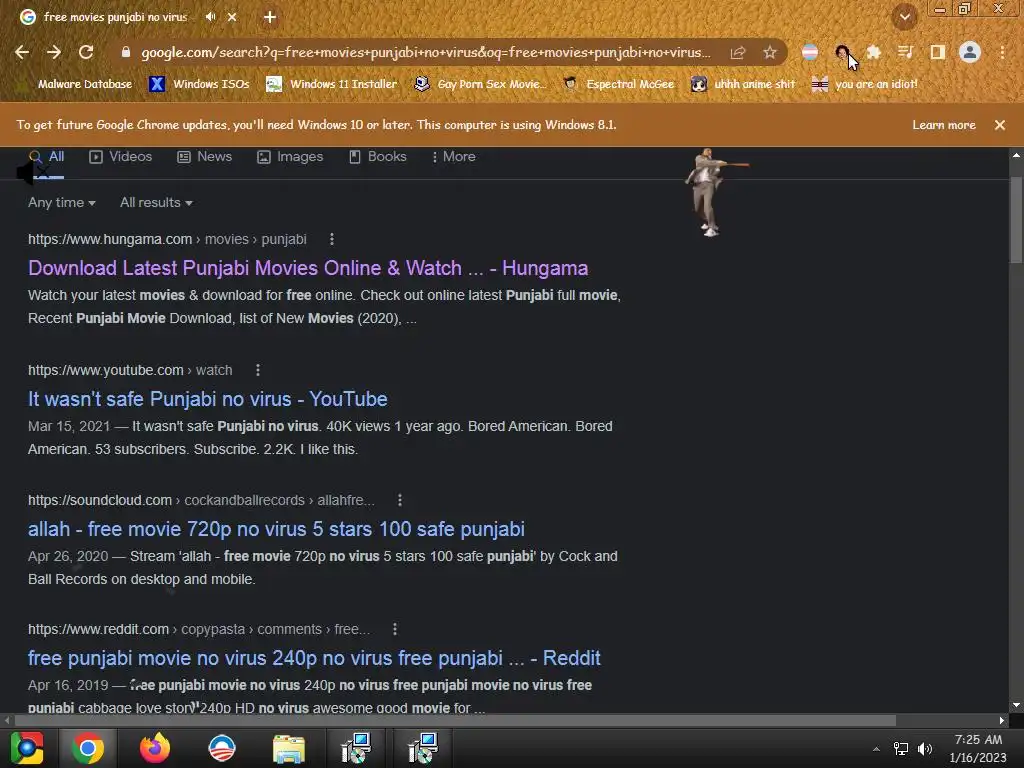Toggle the side panel icon
This screenshot has width=1024, height=768.
[938, 52]
